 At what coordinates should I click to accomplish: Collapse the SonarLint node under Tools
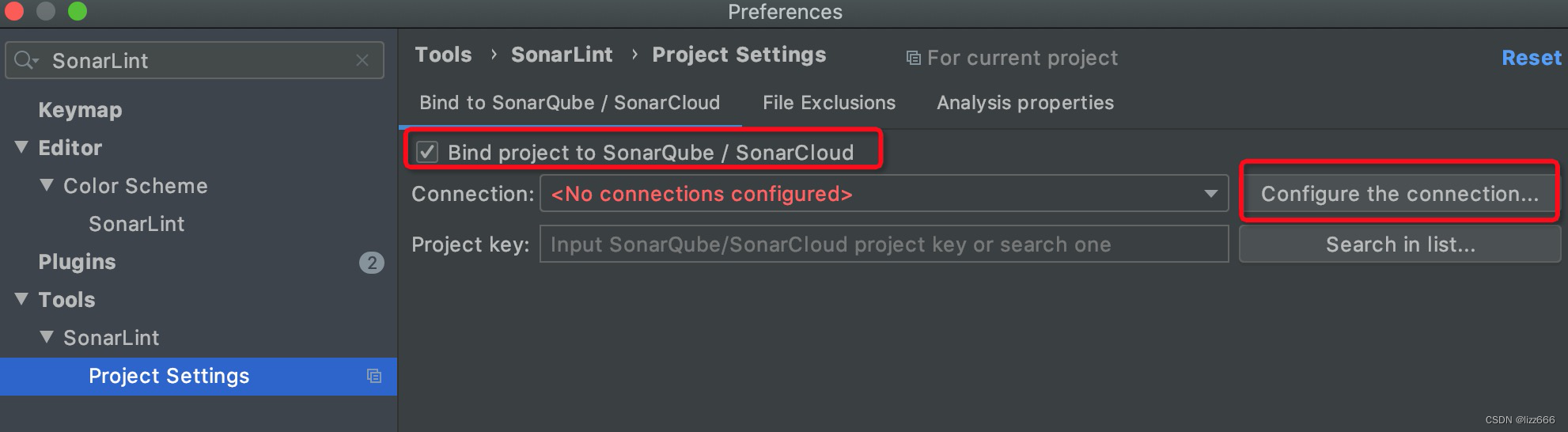pos(47,337)
